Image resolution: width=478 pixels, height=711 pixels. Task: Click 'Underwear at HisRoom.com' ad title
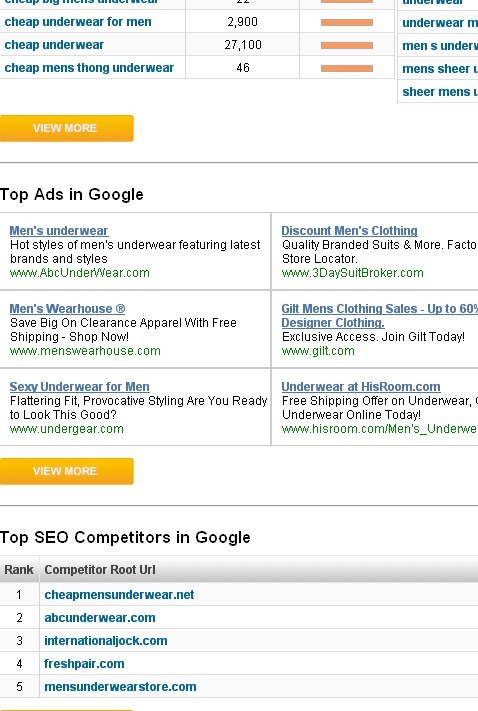pyautogui.click(x=361, y=387)
